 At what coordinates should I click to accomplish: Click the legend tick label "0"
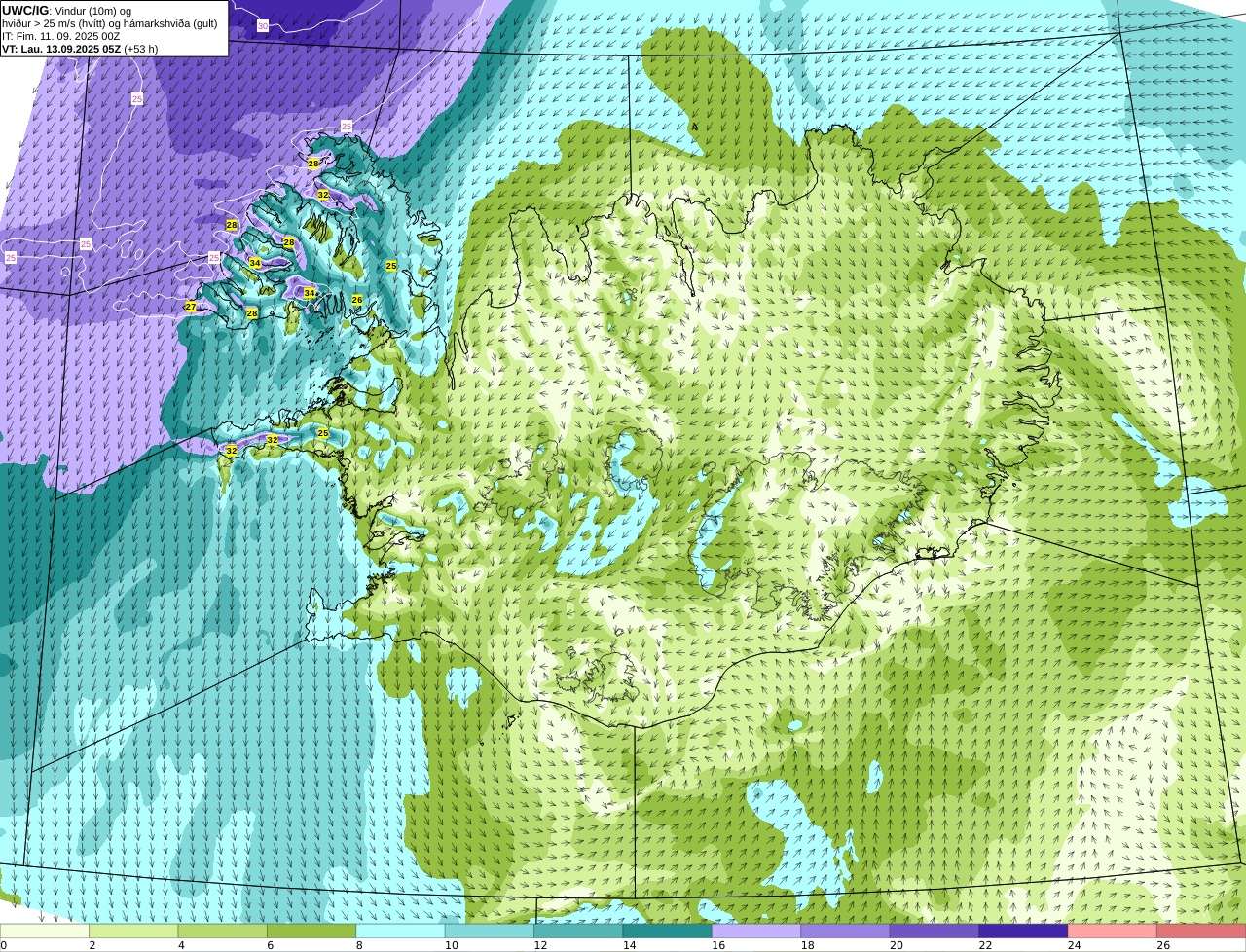click(x=3, y=945)
